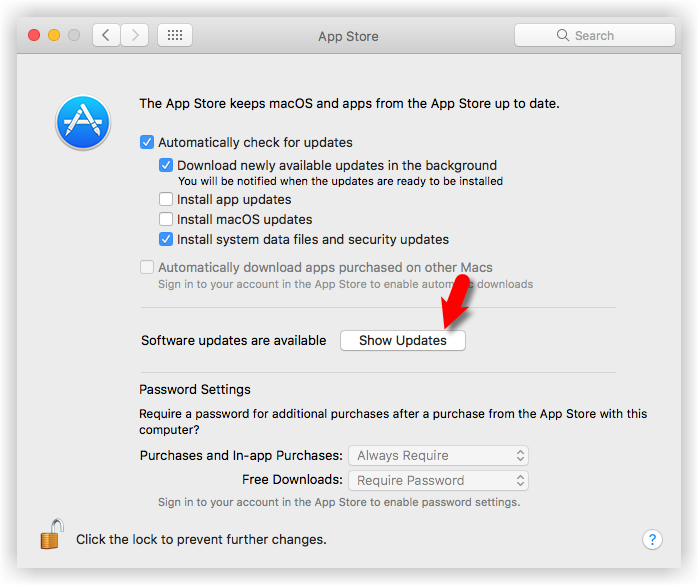Click 'Require a password for additional purchases' paragraph
This screenshot has width=699, height=586.
(x=393, y=422)
